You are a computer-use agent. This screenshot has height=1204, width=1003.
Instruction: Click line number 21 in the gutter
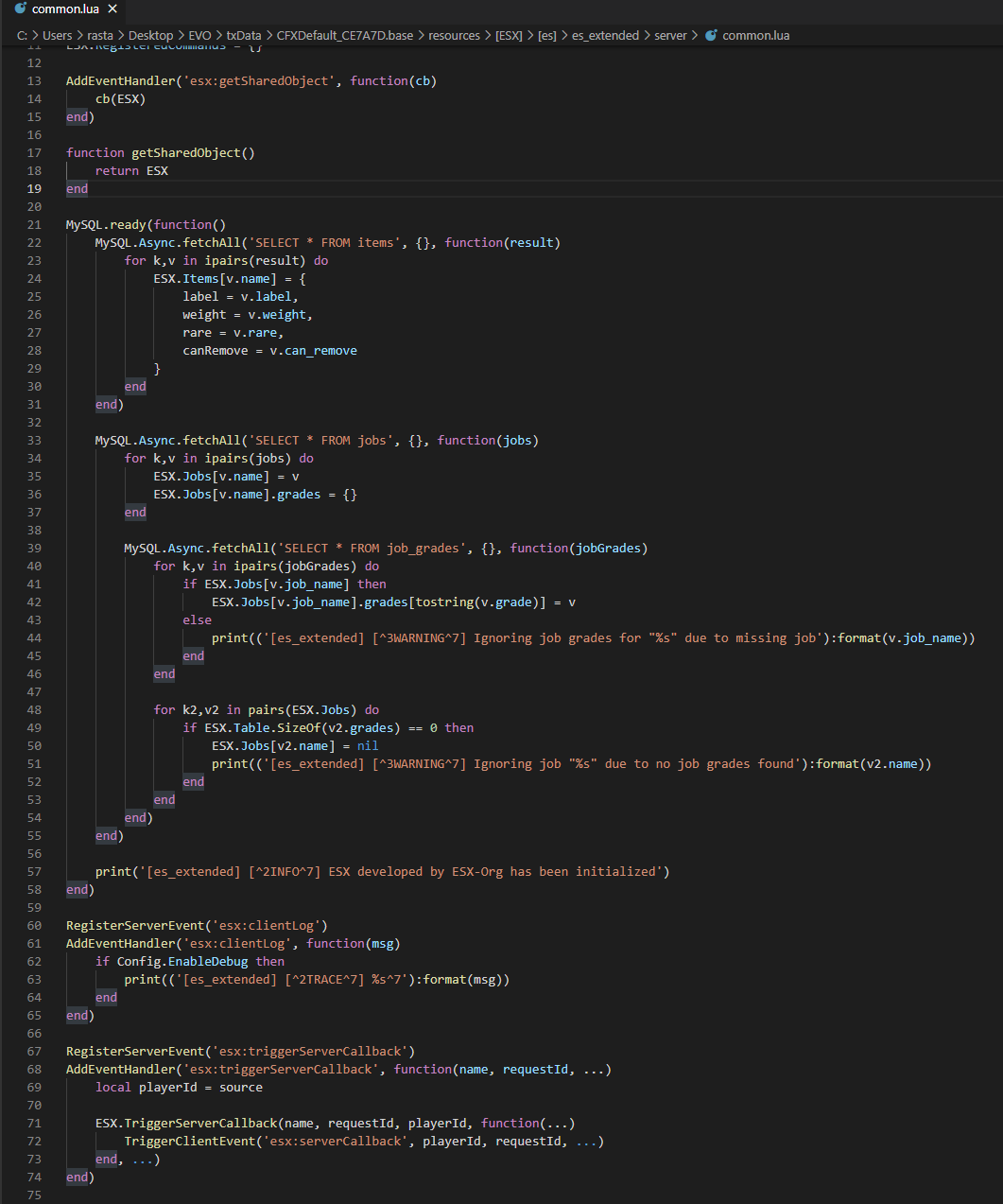tap(34, 225)
